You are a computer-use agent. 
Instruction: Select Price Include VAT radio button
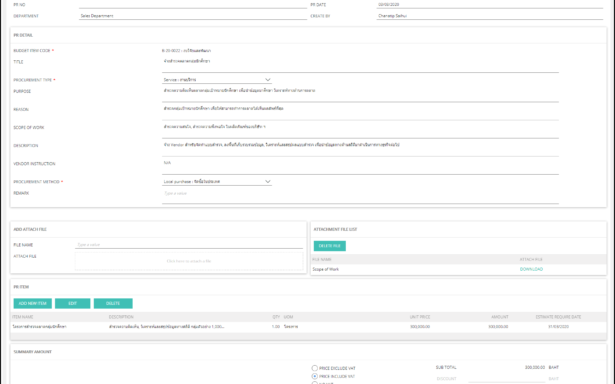pyautogui.click(x=315, y=376)
